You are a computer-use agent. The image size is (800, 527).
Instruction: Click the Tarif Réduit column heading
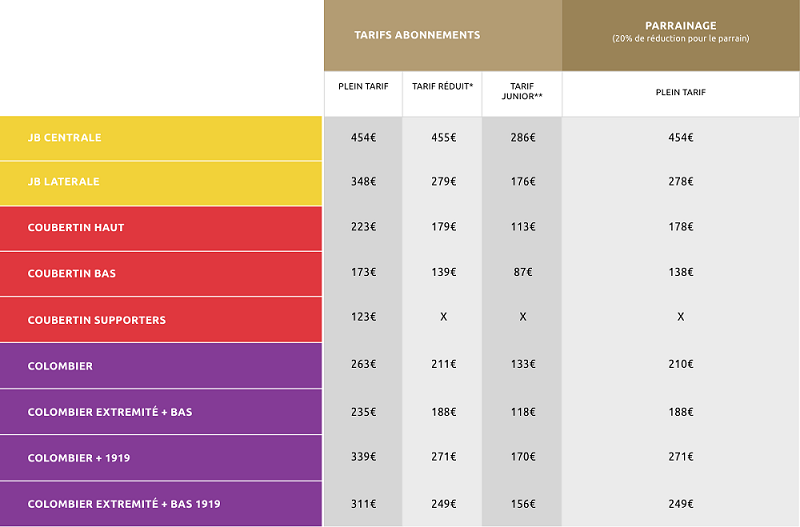[442, 87]
